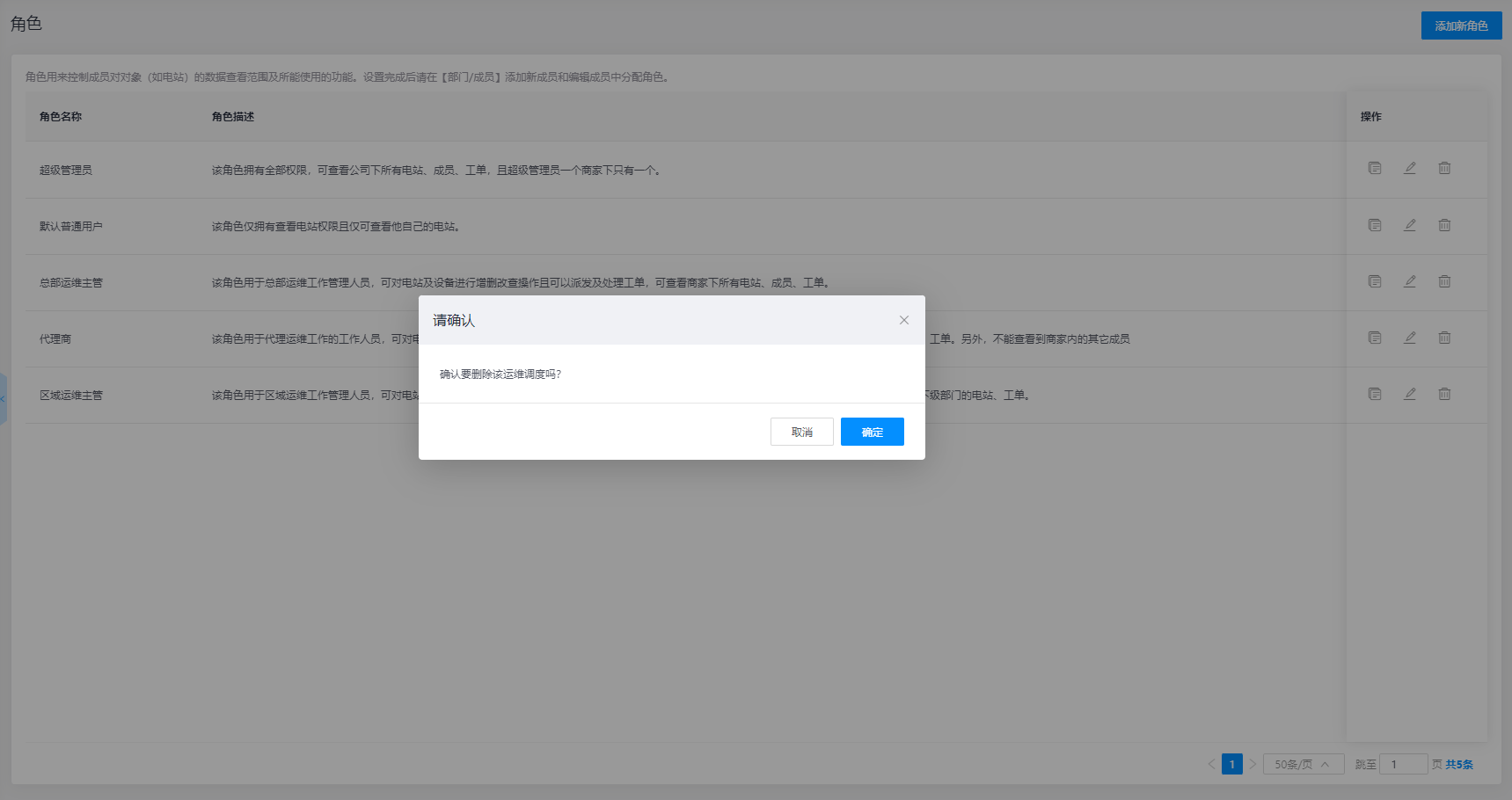Open details icon for 默认普通用户 role
Viewport: 1512px width, 800px height.
[x=1375, y=225]
